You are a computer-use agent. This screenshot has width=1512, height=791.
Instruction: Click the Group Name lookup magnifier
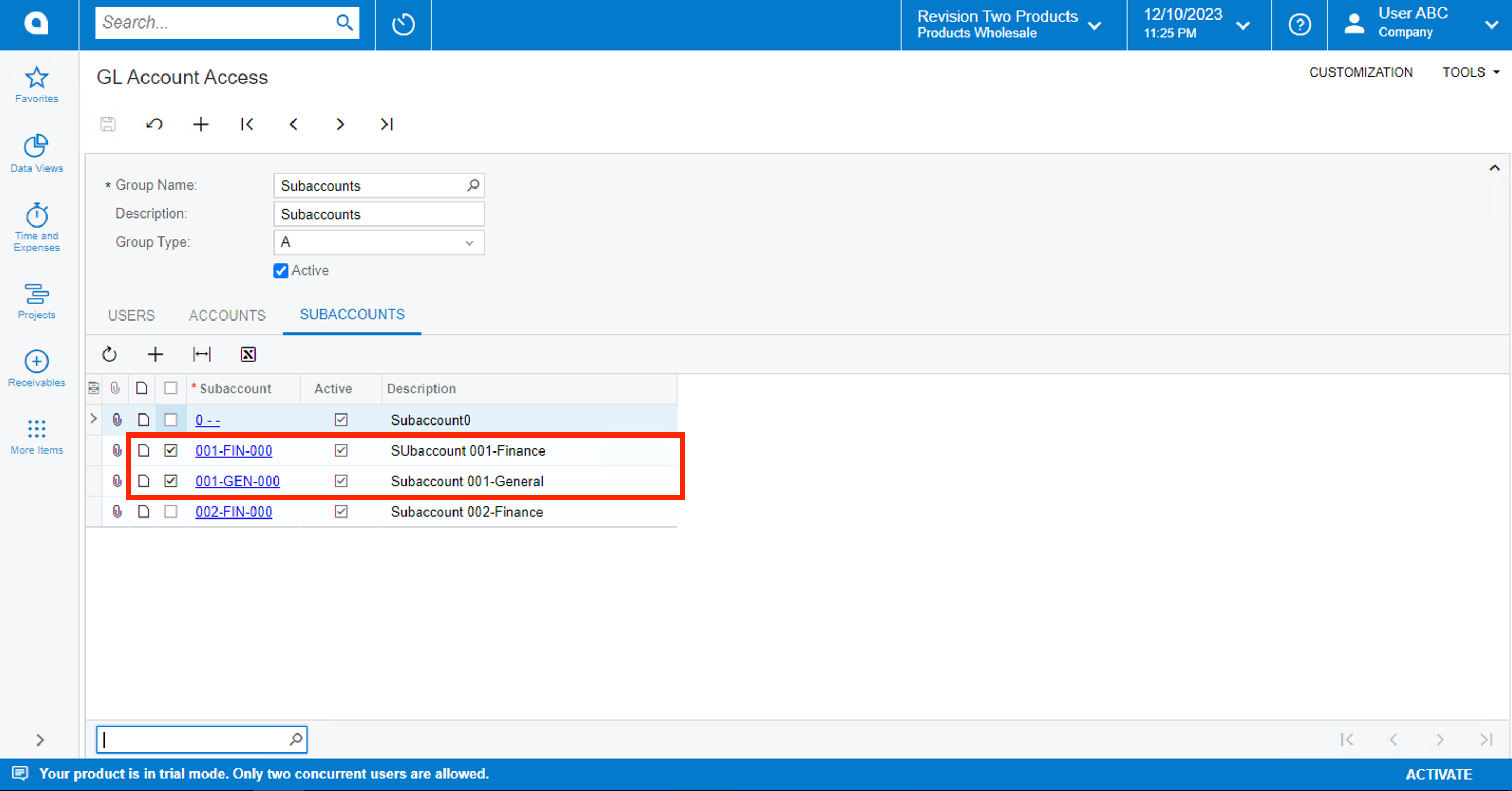[473, 185]
